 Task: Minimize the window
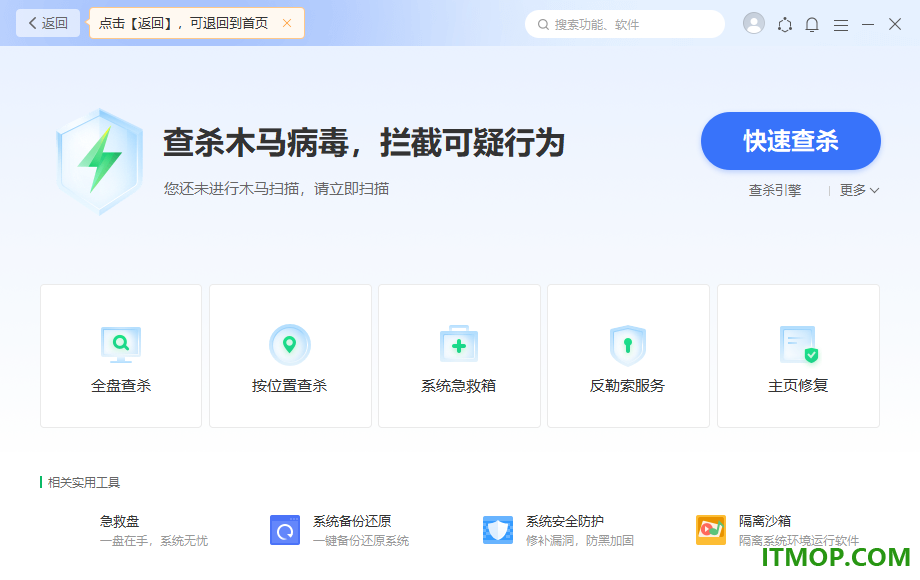(868, 25)
